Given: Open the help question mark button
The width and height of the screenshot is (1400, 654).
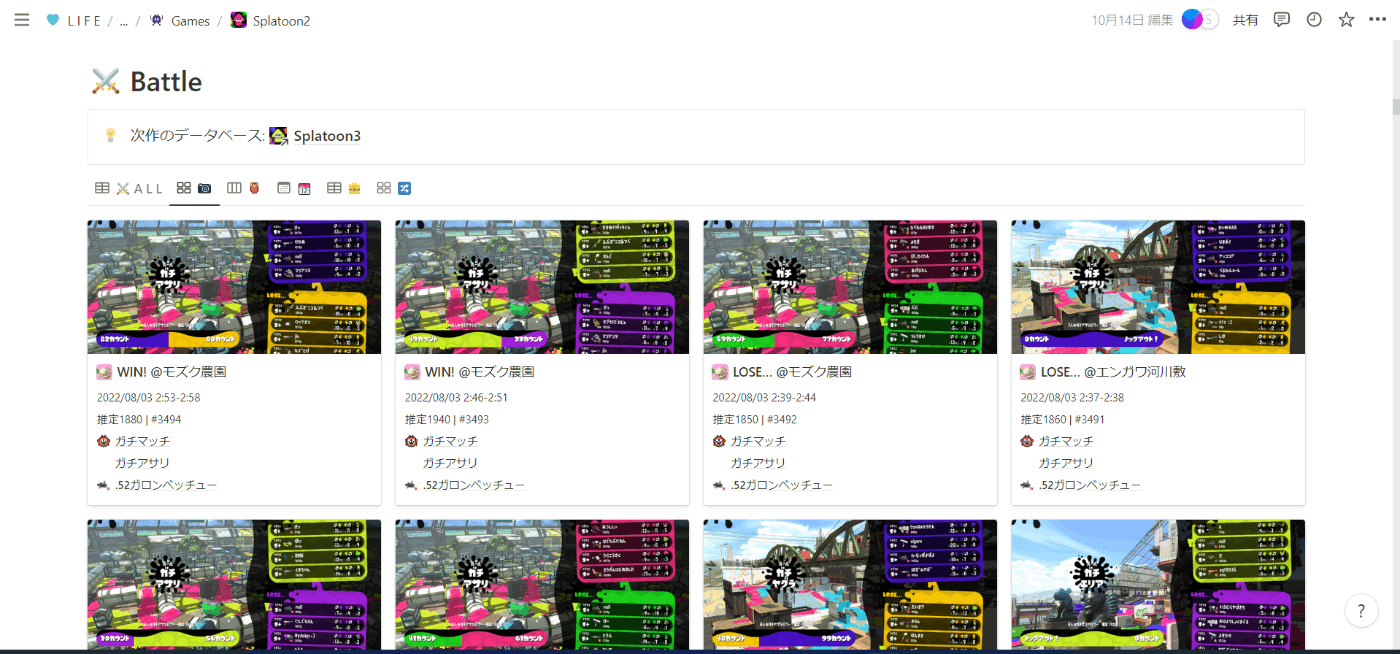Looking at the screenshot, I should 1361,610.
